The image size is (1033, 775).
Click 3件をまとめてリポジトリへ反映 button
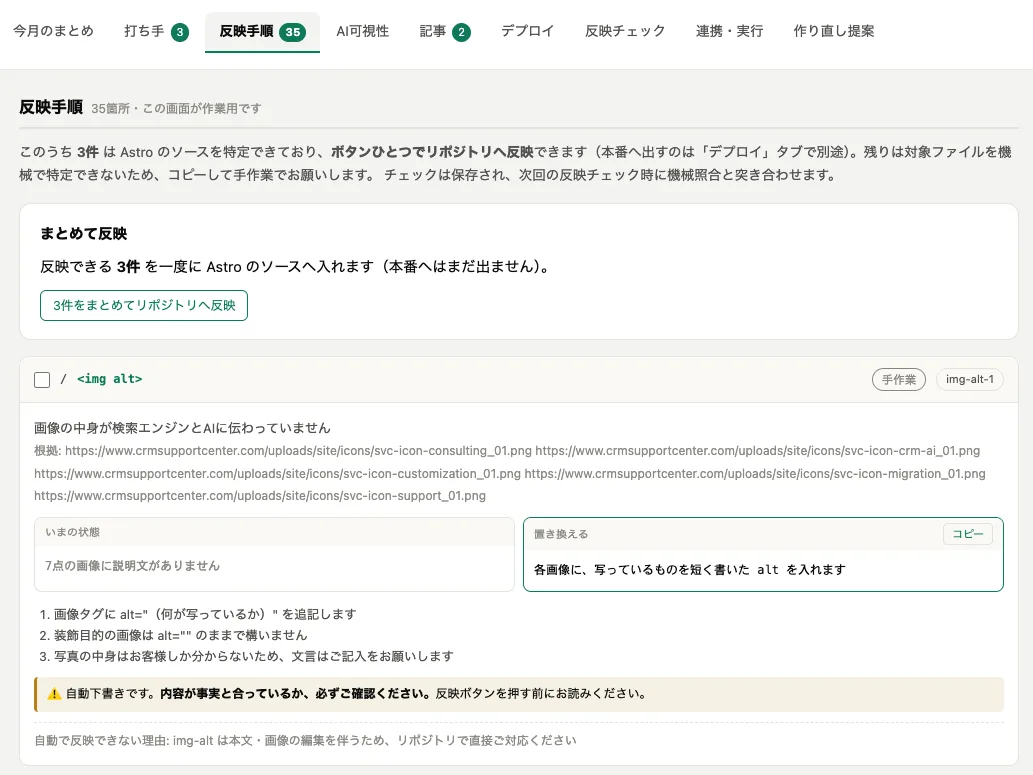[x=144, y=305]
